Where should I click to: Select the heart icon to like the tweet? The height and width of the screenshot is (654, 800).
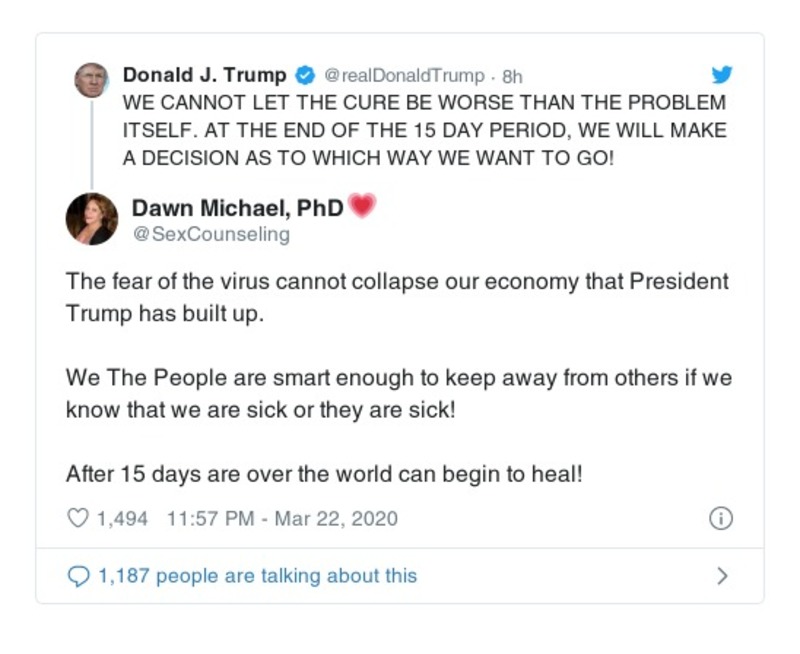pos(78,519)
